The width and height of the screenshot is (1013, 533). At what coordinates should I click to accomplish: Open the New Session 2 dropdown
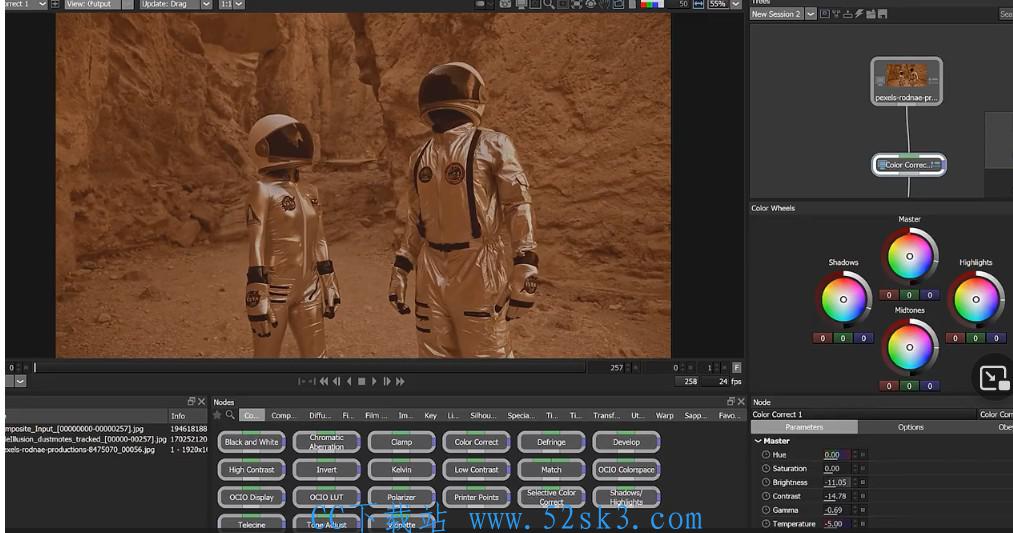pos(810,14)
